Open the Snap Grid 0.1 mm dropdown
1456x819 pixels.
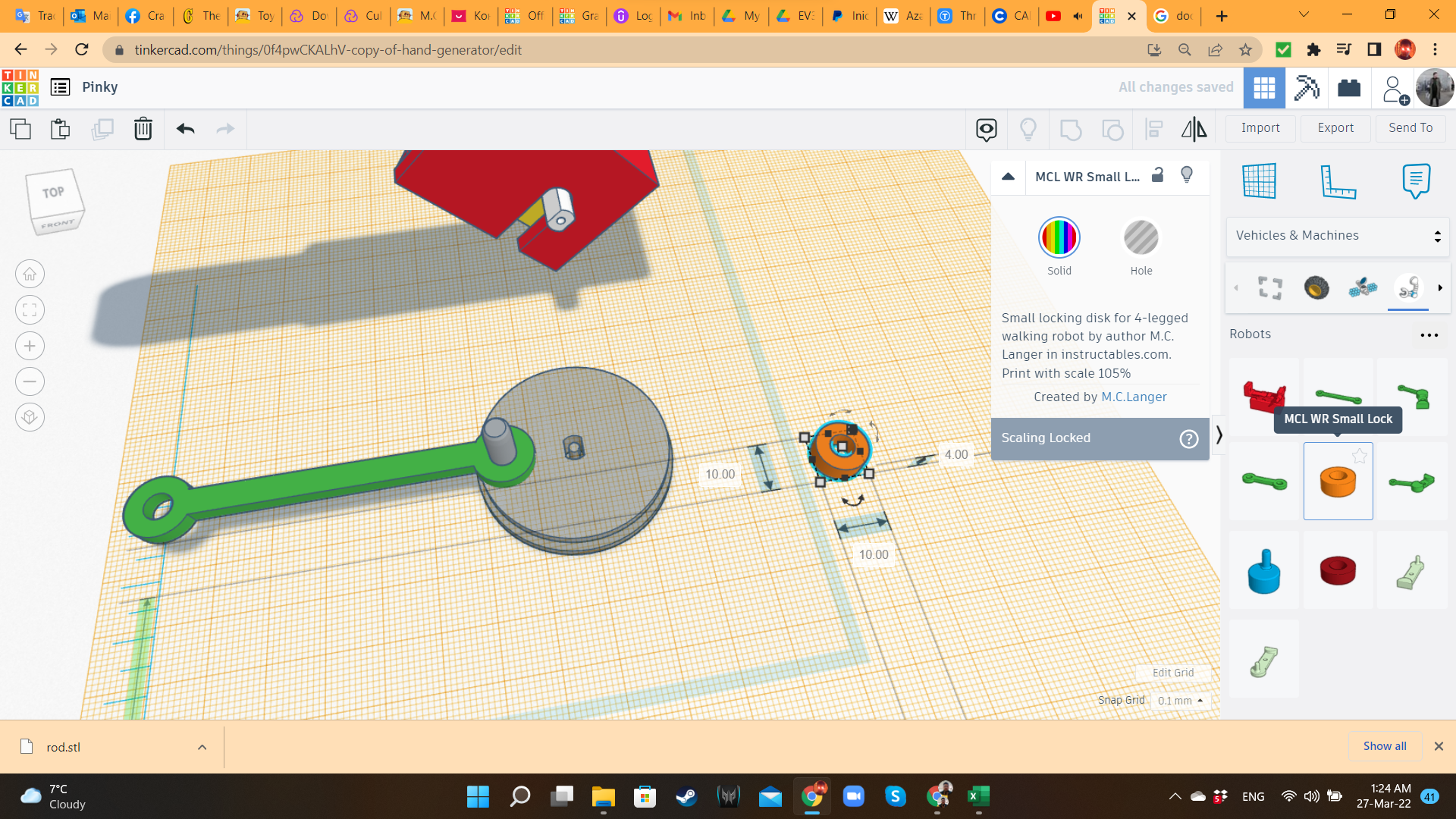tap(1180, 701)
